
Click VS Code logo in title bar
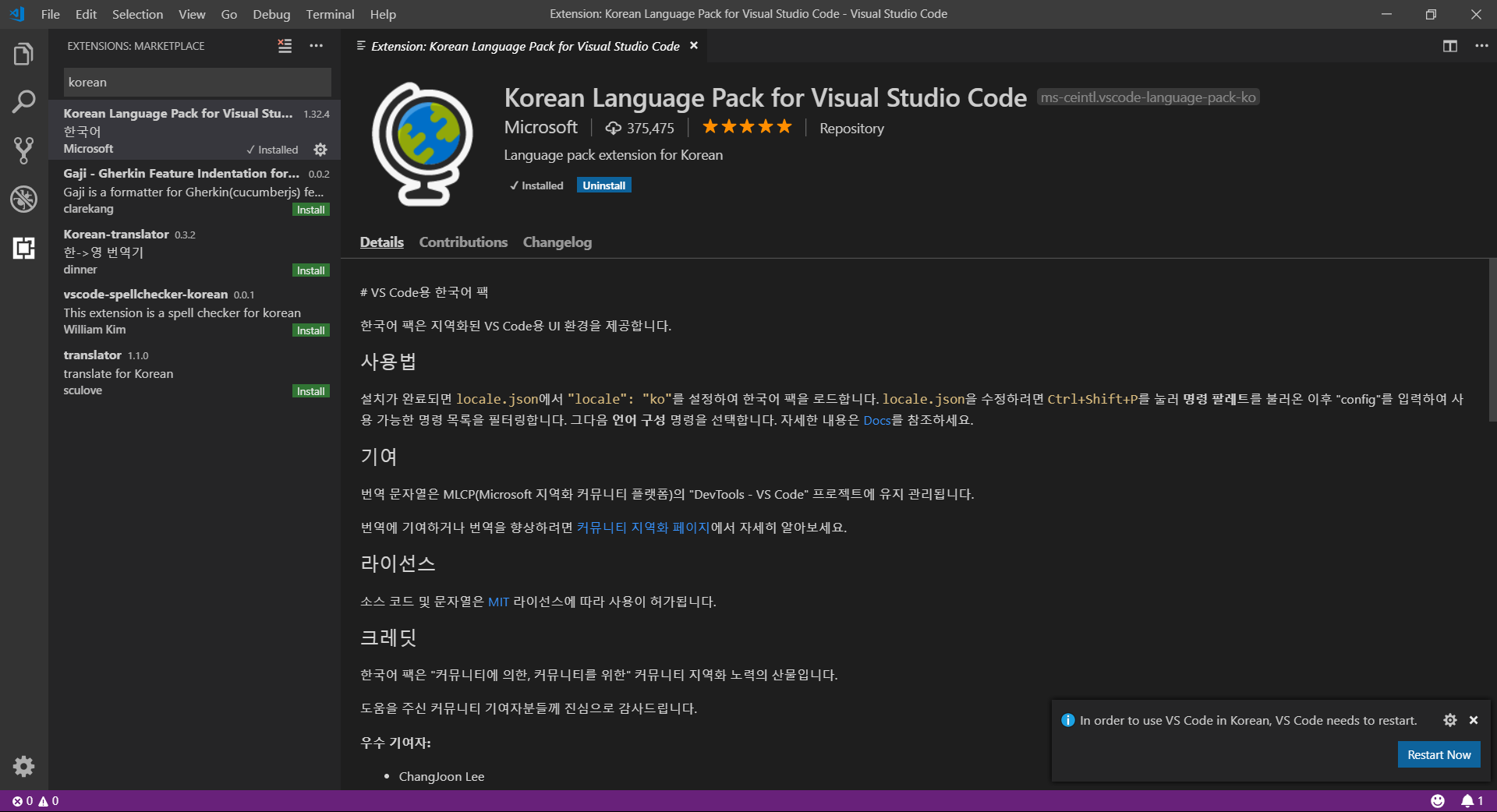[x=17, y=14]
